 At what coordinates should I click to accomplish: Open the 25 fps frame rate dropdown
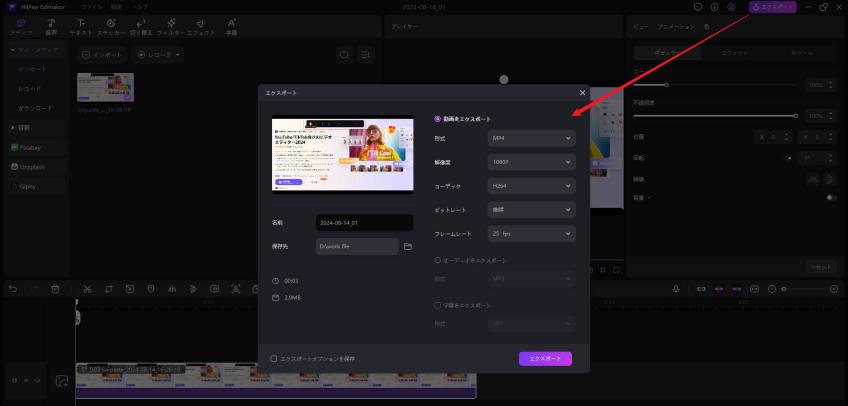coord(532,234)
